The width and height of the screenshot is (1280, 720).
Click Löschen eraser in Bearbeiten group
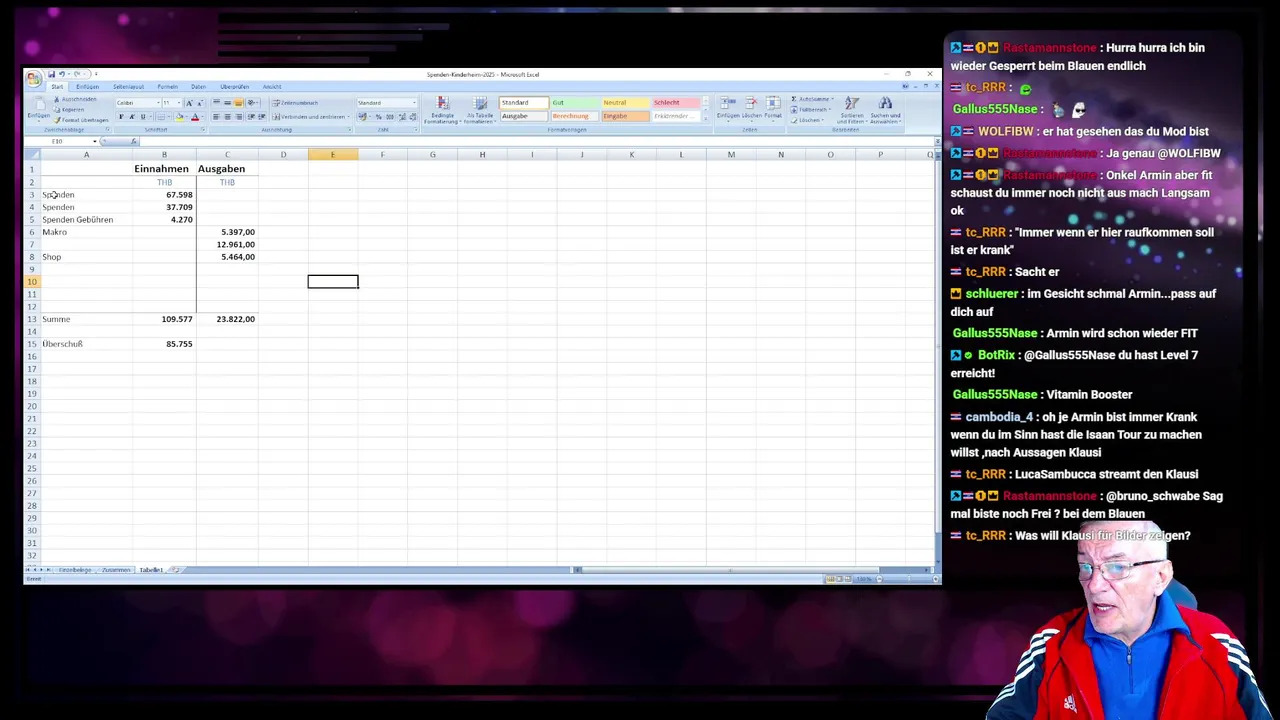[x=793, y=120]
